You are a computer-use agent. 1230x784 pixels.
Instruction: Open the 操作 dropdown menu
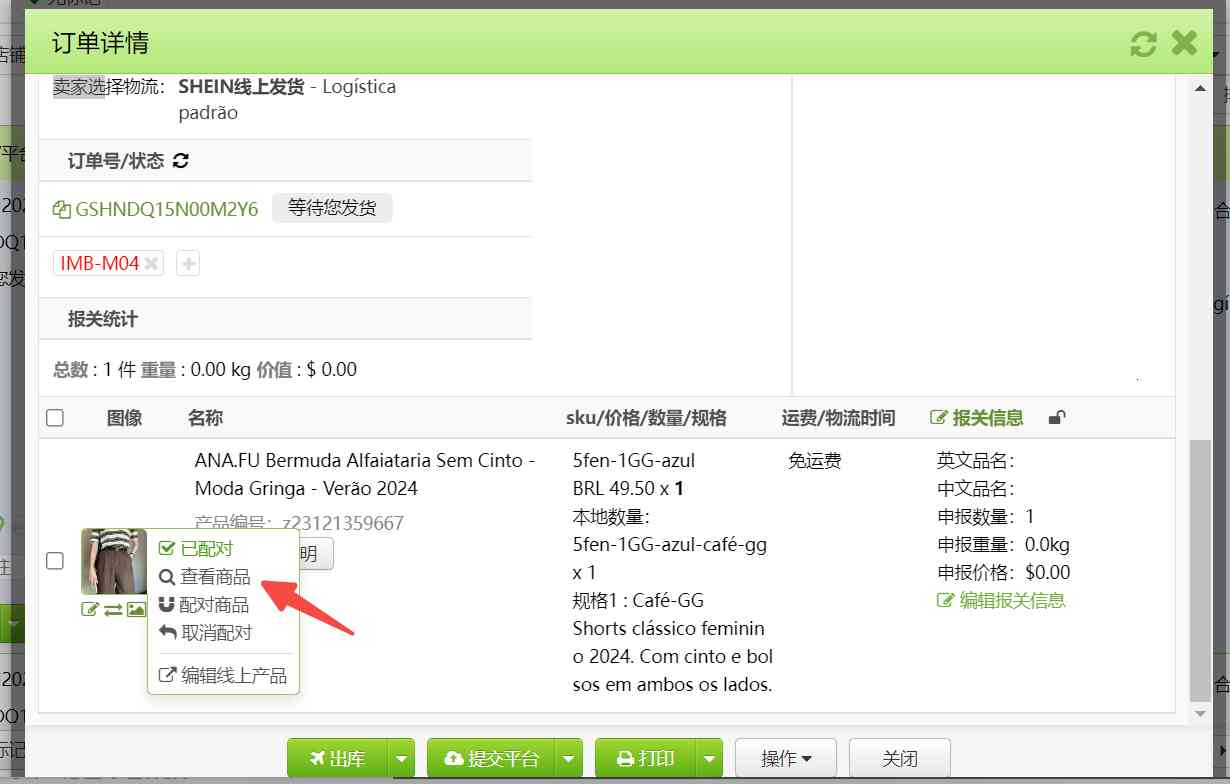[785, 759]
